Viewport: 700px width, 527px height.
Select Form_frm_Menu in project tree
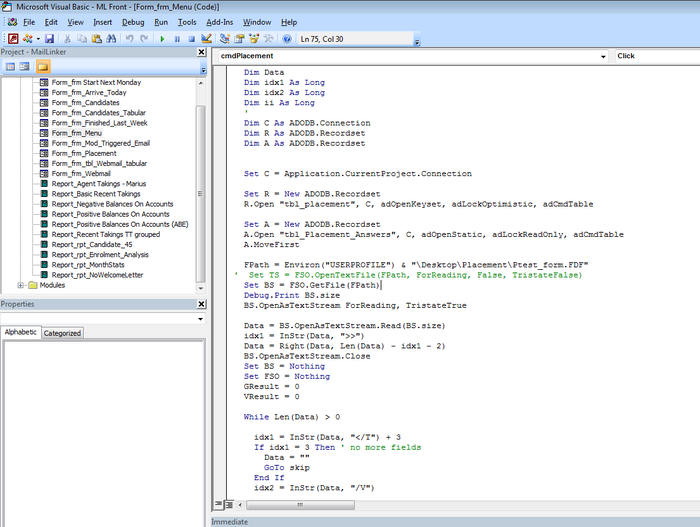76,133
